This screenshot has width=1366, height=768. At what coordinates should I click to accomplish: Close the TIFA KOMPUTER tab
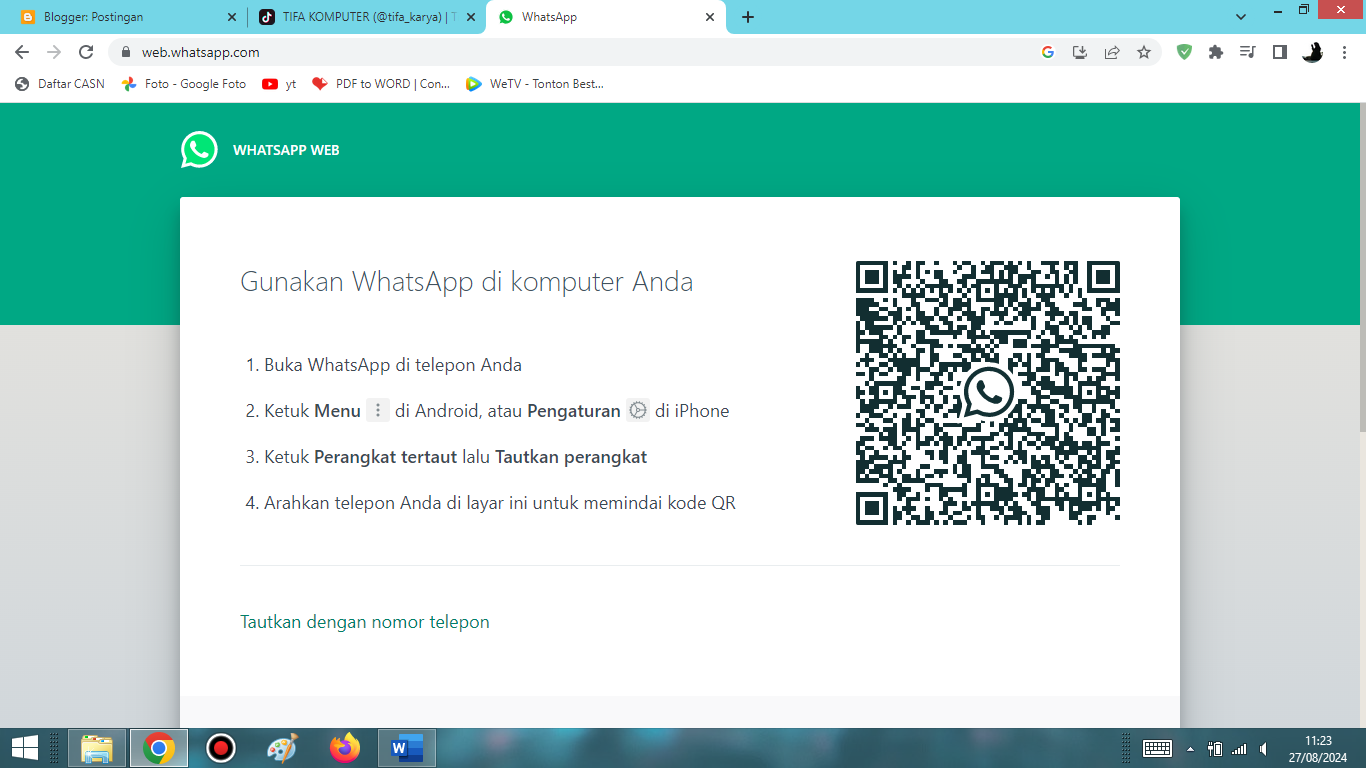click(x=471, y=17)
